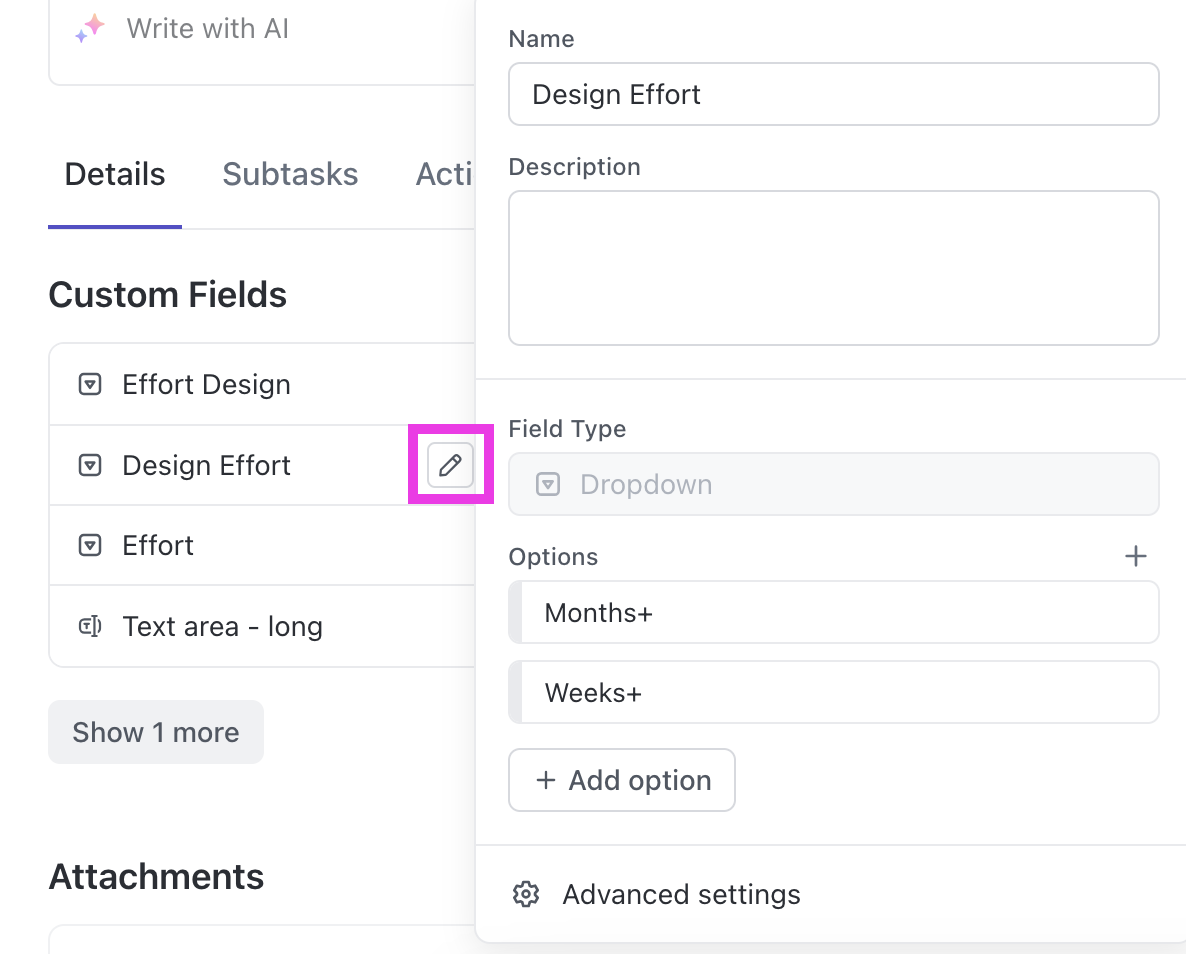The height and width of the screenshot is (954, 1186).
Task: Select the Details tab
Action: pyautogui.click(x=115, y=174)
